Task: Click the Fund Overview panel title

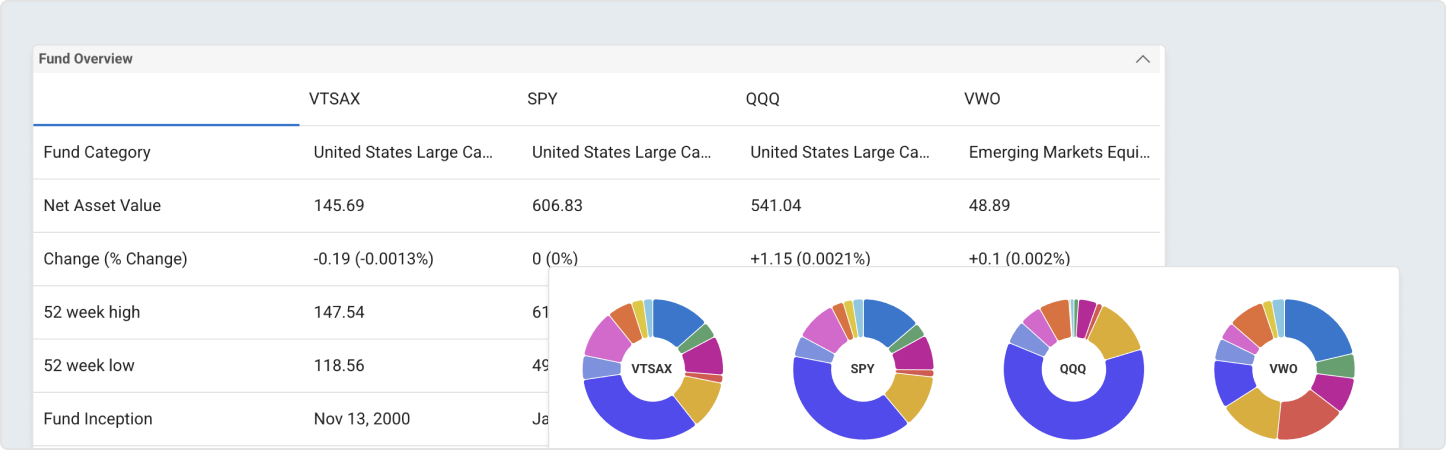Action: tap(86, 59)
